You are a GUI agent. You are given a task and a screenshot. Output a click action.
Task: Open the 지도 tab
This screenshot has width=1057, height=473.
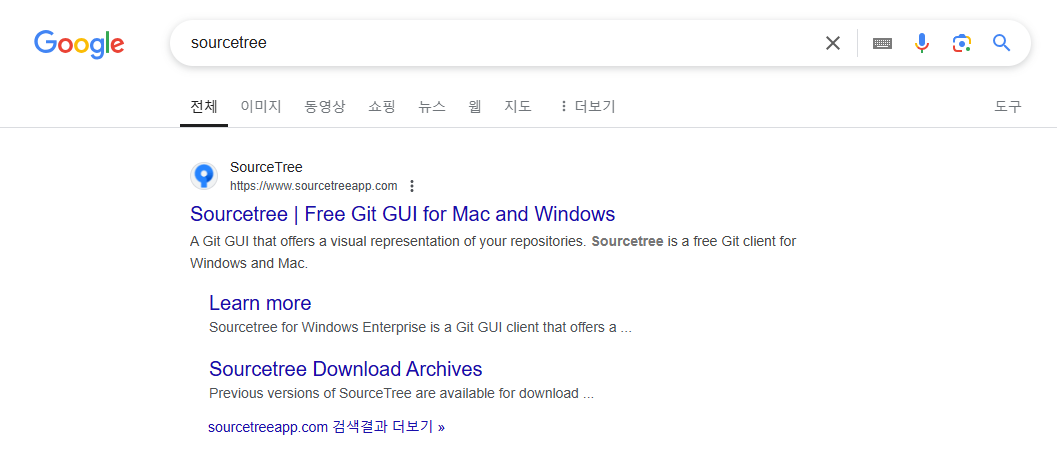518,106
